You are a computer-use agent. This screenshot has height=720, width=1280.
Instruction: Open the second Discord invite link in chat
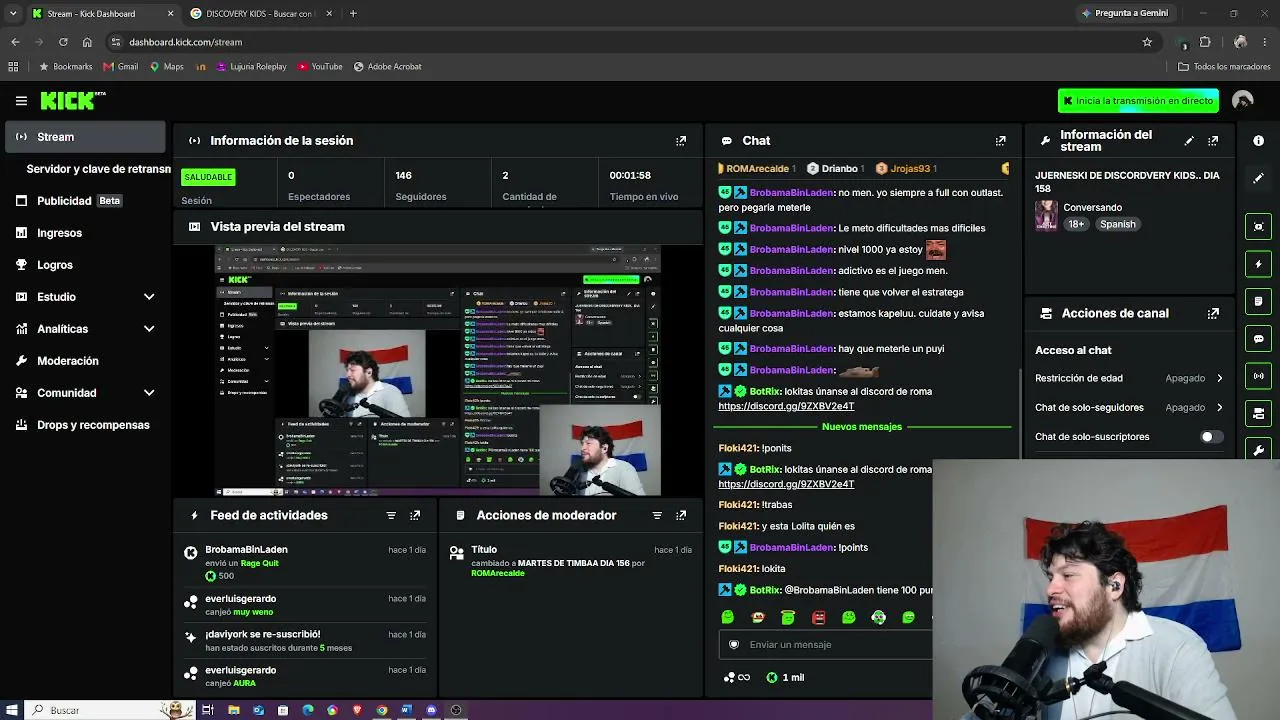coord(786,484)
